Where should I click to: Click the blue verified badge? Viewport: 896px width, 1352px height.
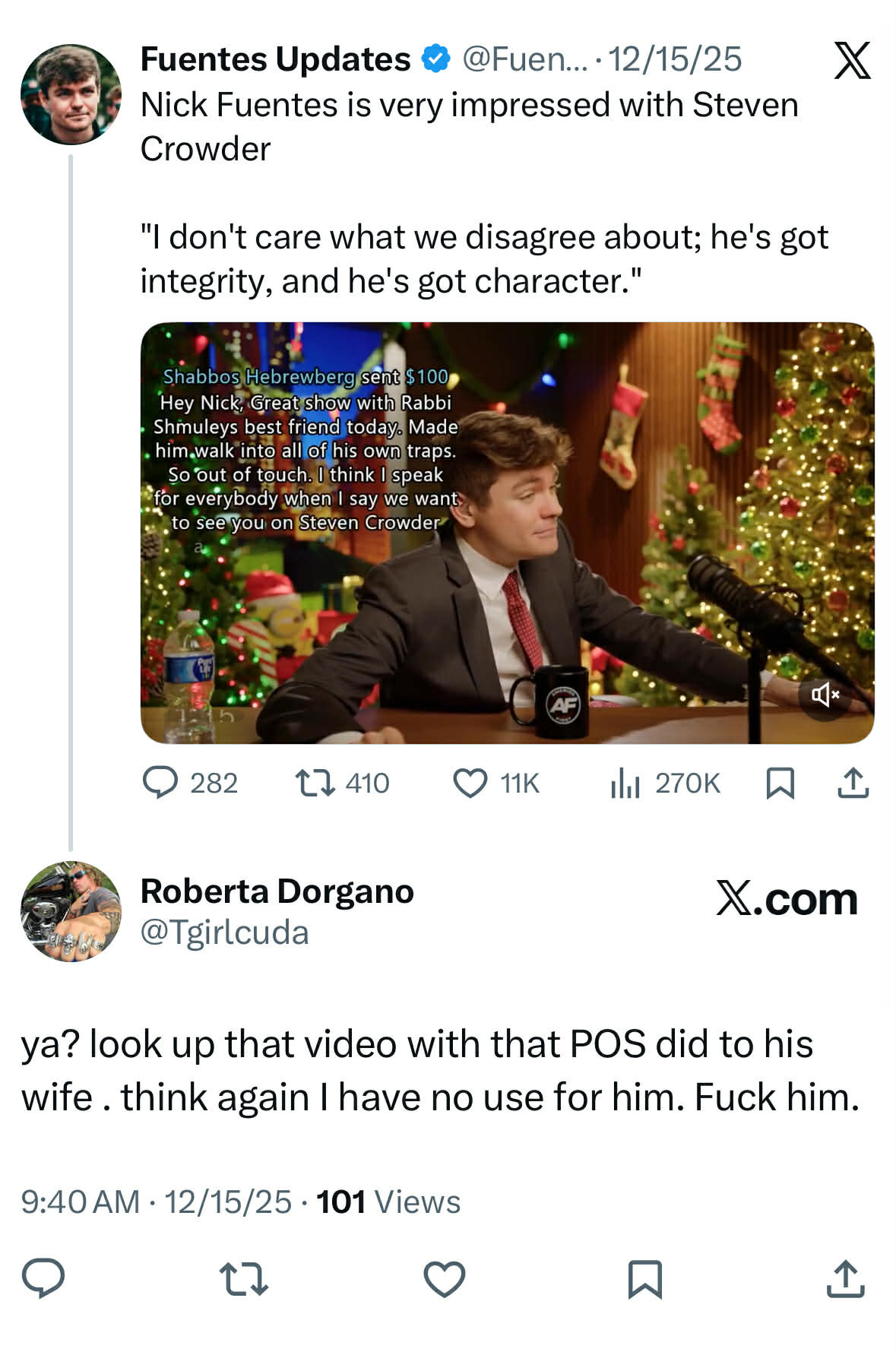[x=435, y=59]
